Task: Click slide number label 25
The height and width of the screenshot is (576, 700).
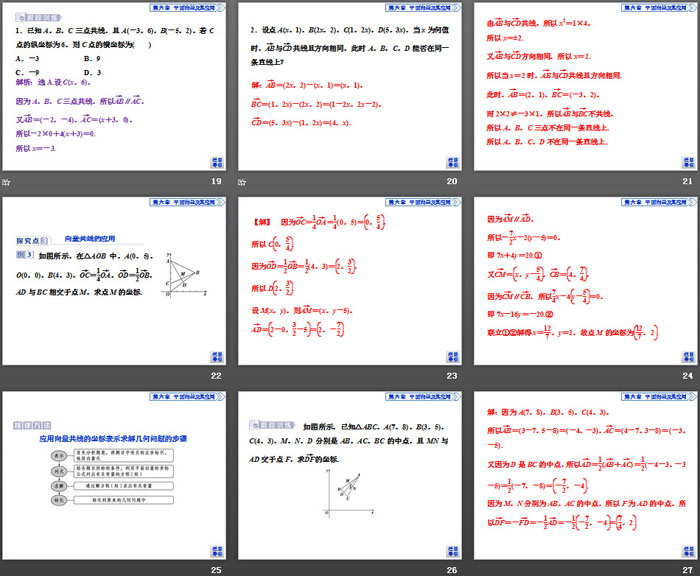Action: coord(216,570)
